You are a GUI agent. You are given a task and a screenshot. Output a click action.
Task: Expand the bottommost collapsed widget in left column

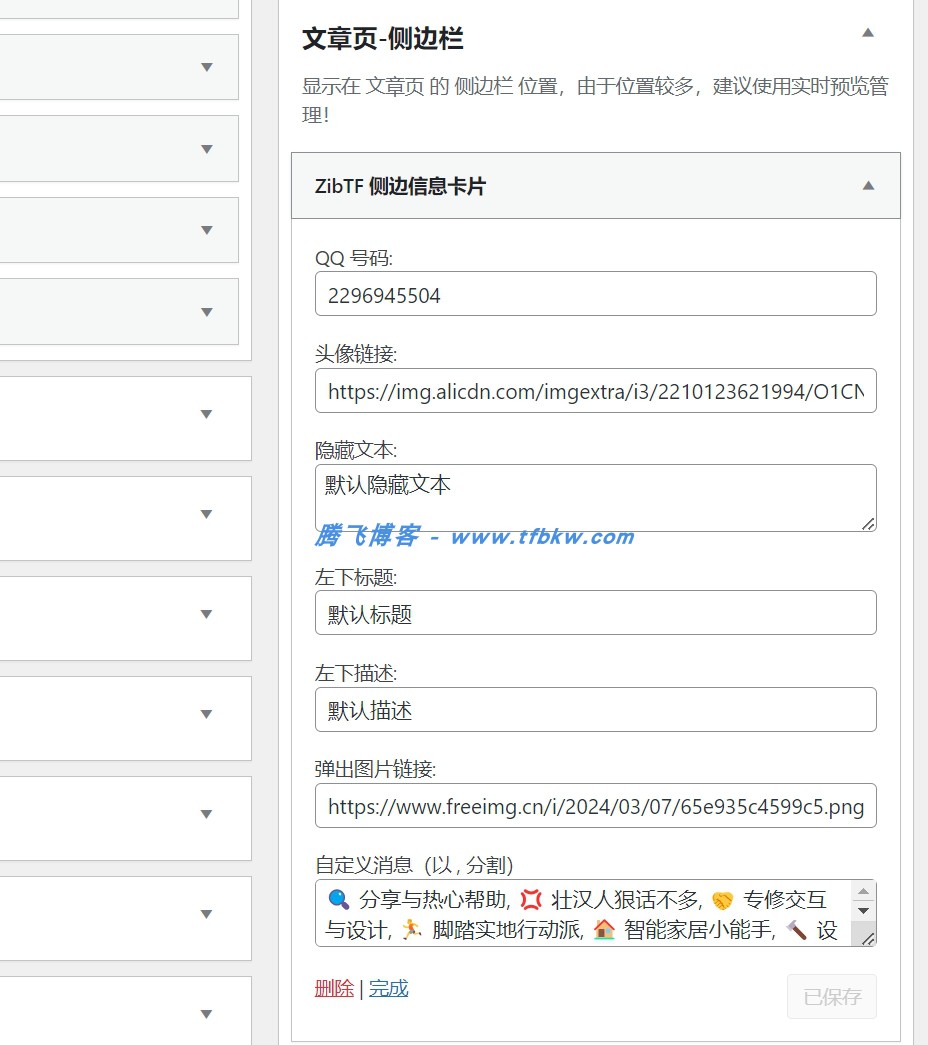click(206, 1014)
